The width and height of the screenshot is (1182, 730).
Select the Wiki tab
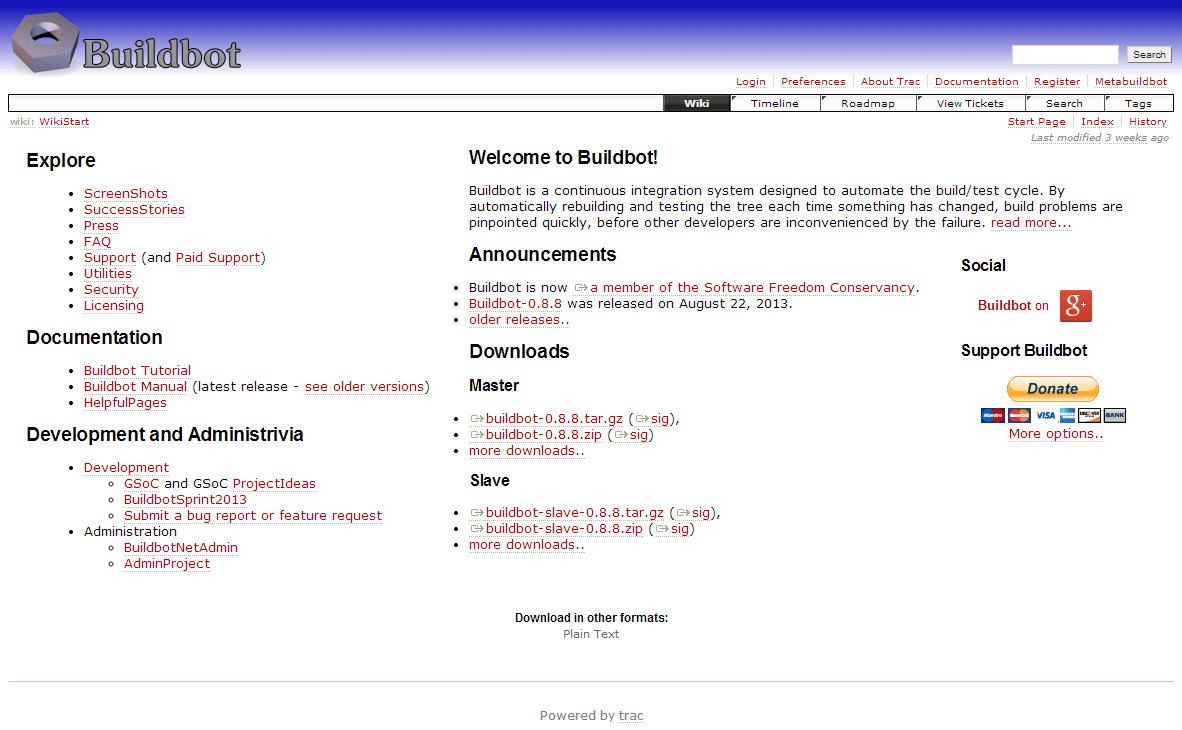[x=697, y=103]
